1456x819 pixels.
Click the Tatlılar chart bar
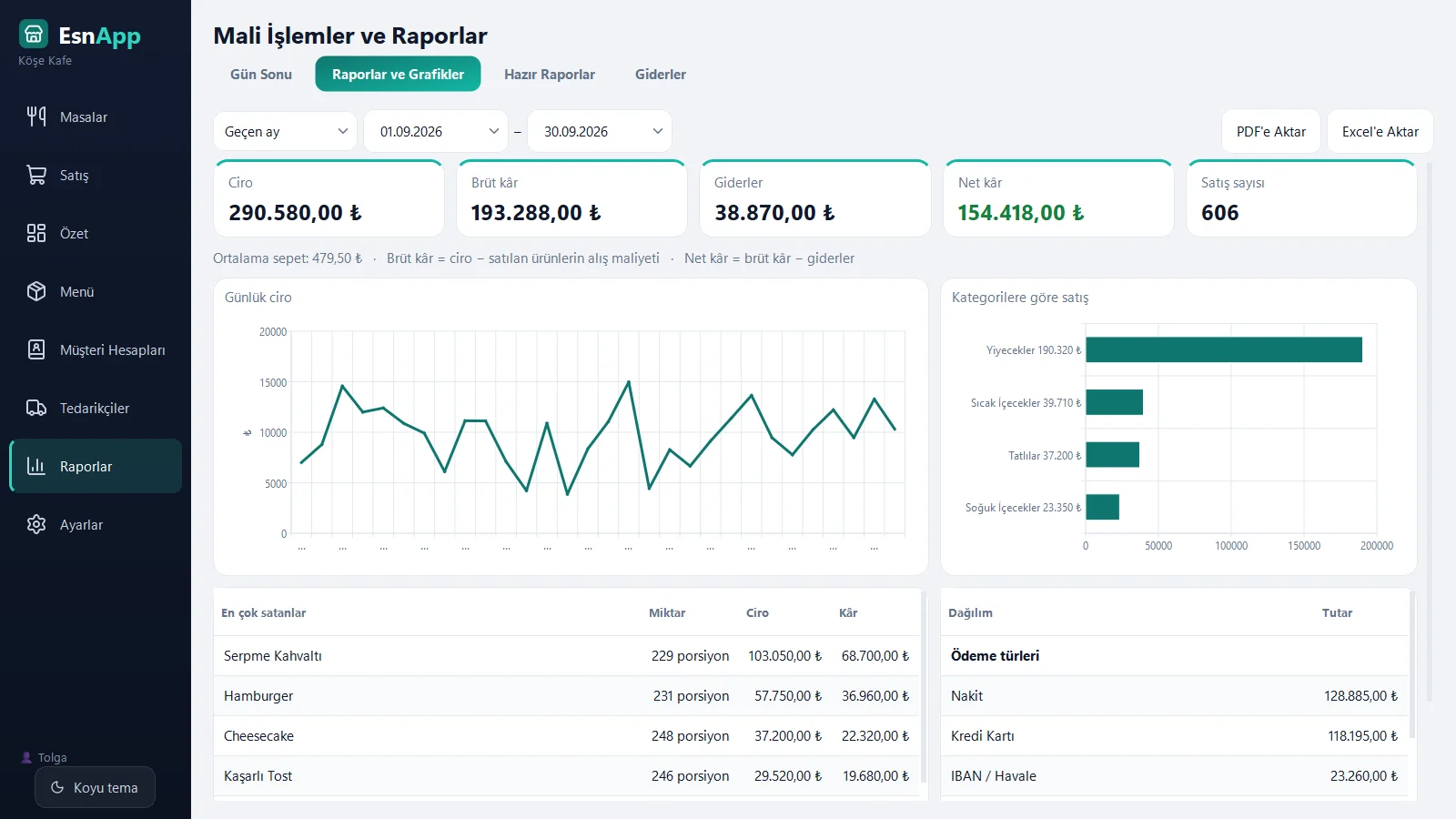pyautogui.click(x=1112, y=454)
